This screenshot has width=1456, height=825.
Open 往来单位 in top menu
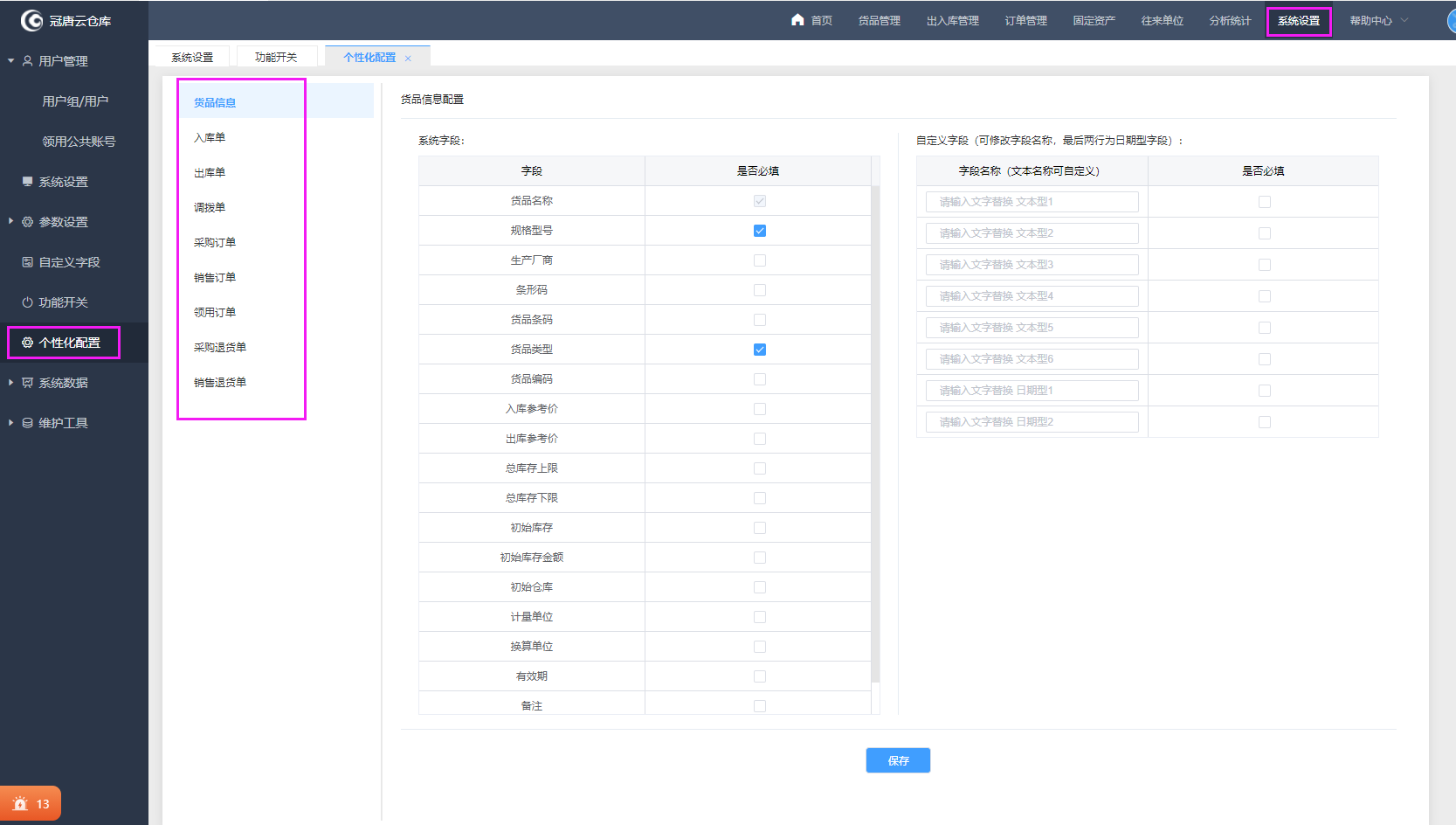[x=1162, y=20]
